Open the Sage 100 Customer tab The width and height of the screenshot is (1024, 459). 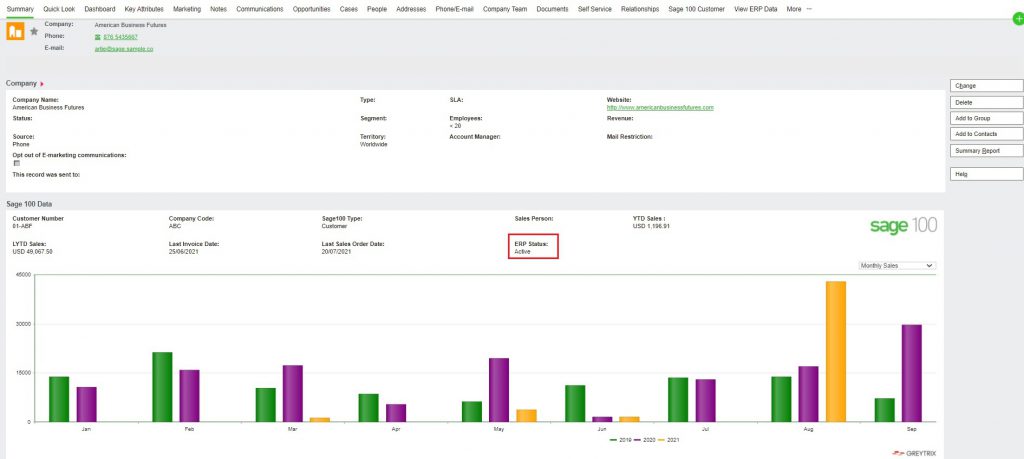[697, 9]
